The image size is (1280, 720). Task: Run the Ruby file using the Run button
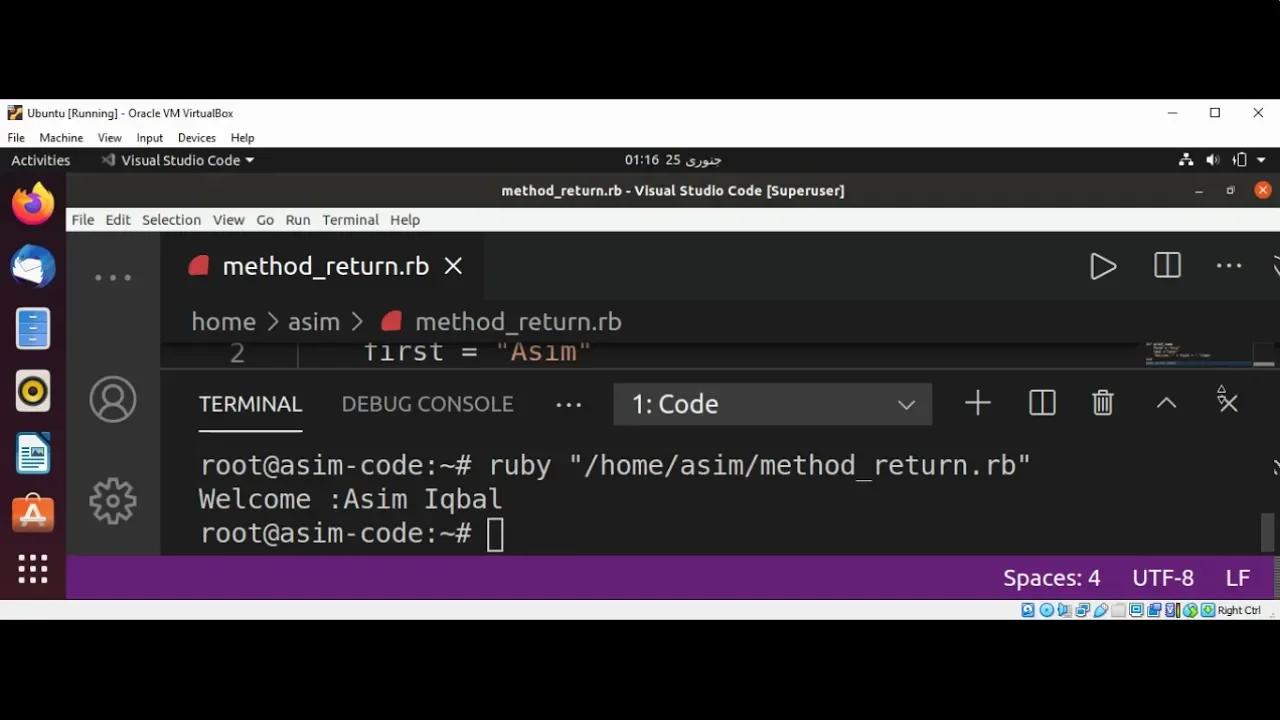(1103, 266)
